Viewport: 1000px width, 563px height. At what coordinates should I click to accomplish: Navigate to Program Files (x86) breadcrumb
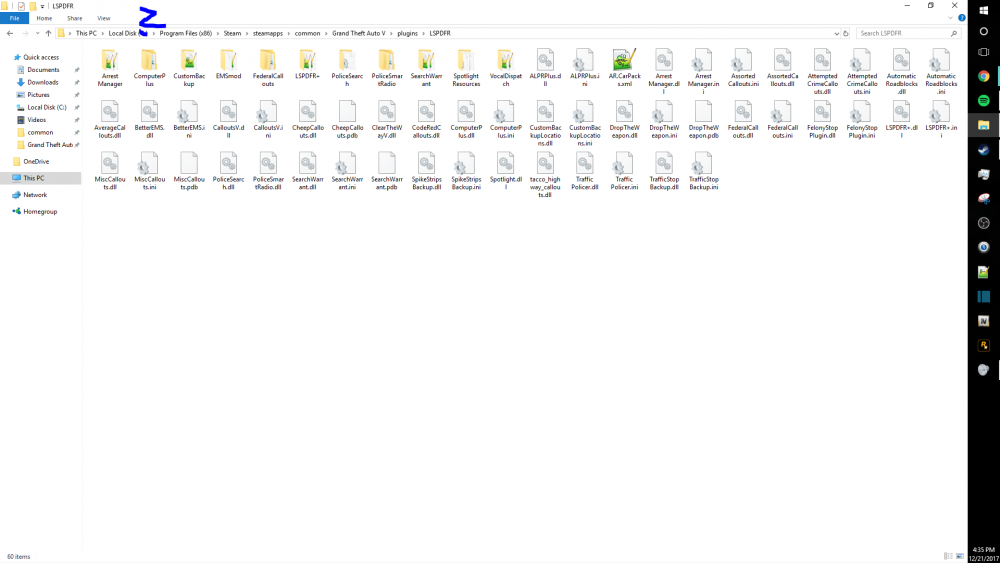[x=186, y=33]
